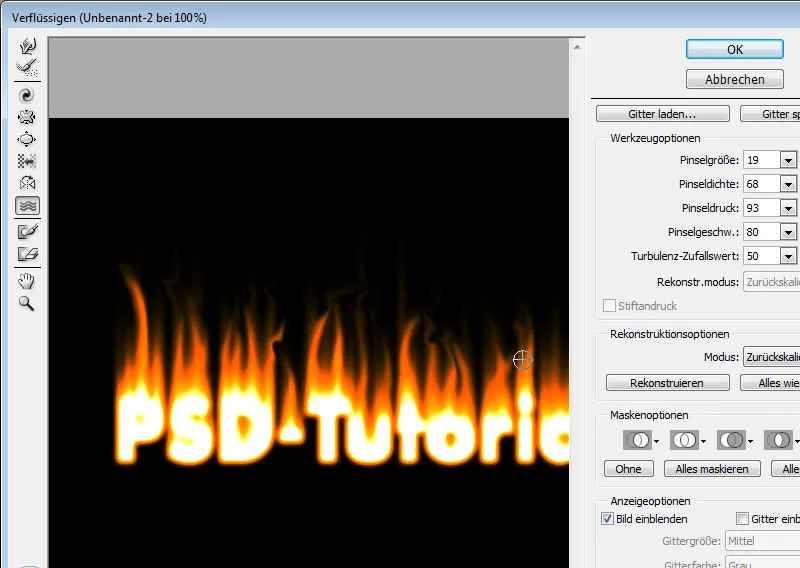Image resolution: width=800 pixels, height=568 pixels.
Task: Select the Mirror tool
Action: 27,183
